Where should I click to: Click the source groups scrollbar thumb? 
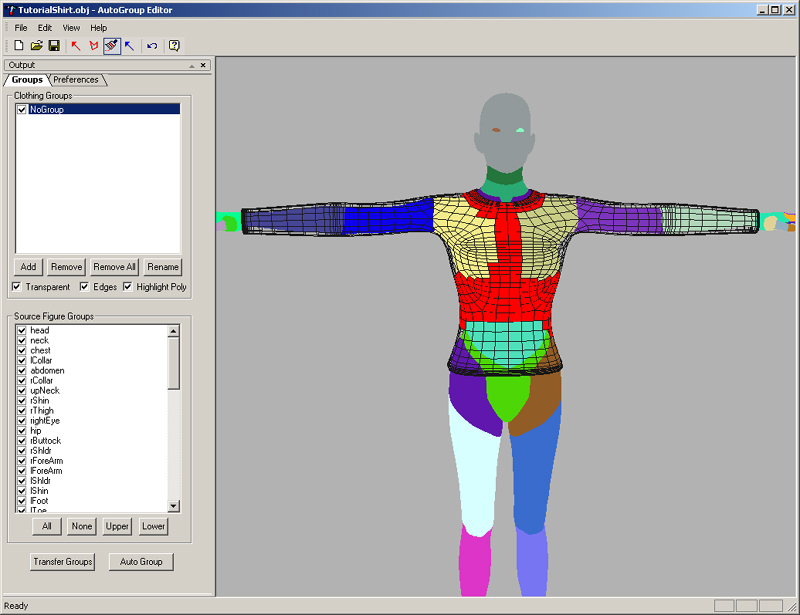[173, 363]
